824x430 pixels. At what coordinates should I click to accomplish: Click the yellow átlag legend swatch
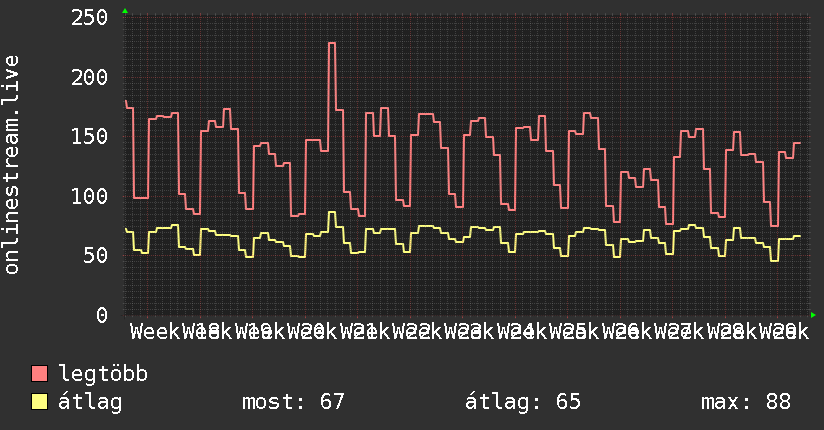point(39,402)
